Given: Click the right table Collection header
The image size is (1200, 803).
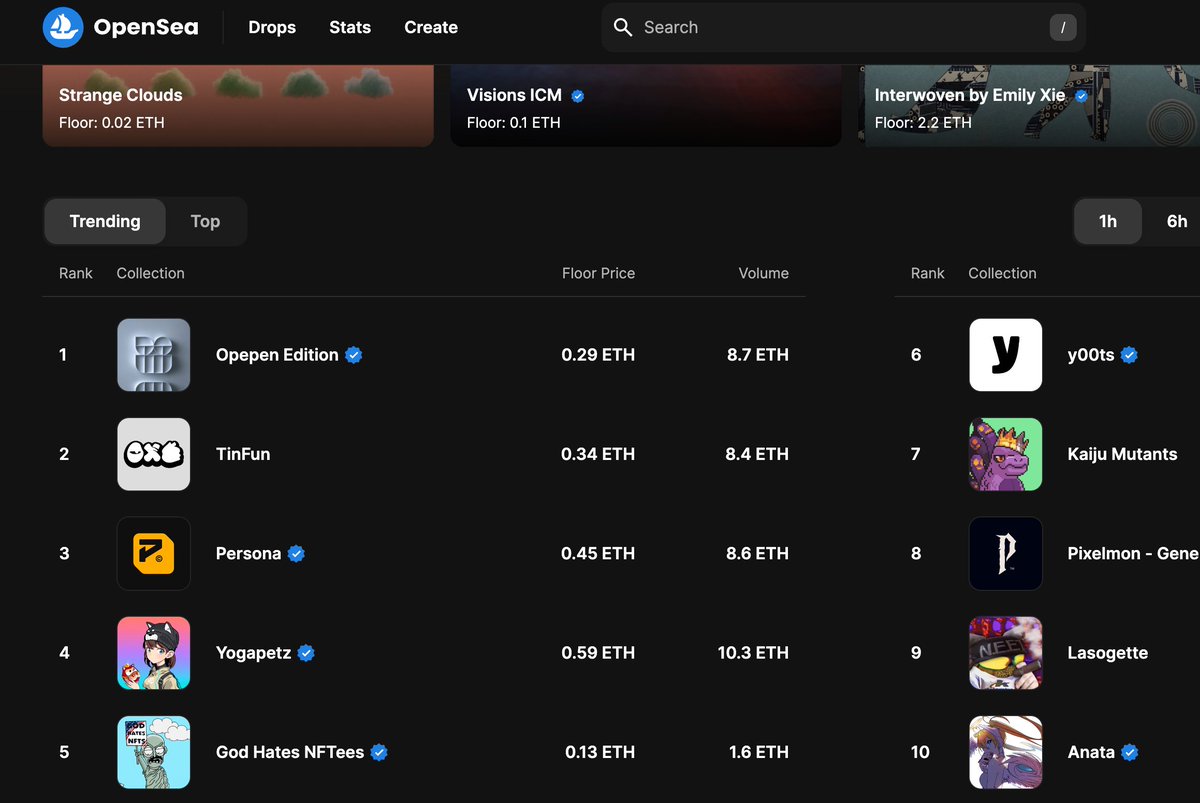Looking at the screenshot, I should point(1002,273).
